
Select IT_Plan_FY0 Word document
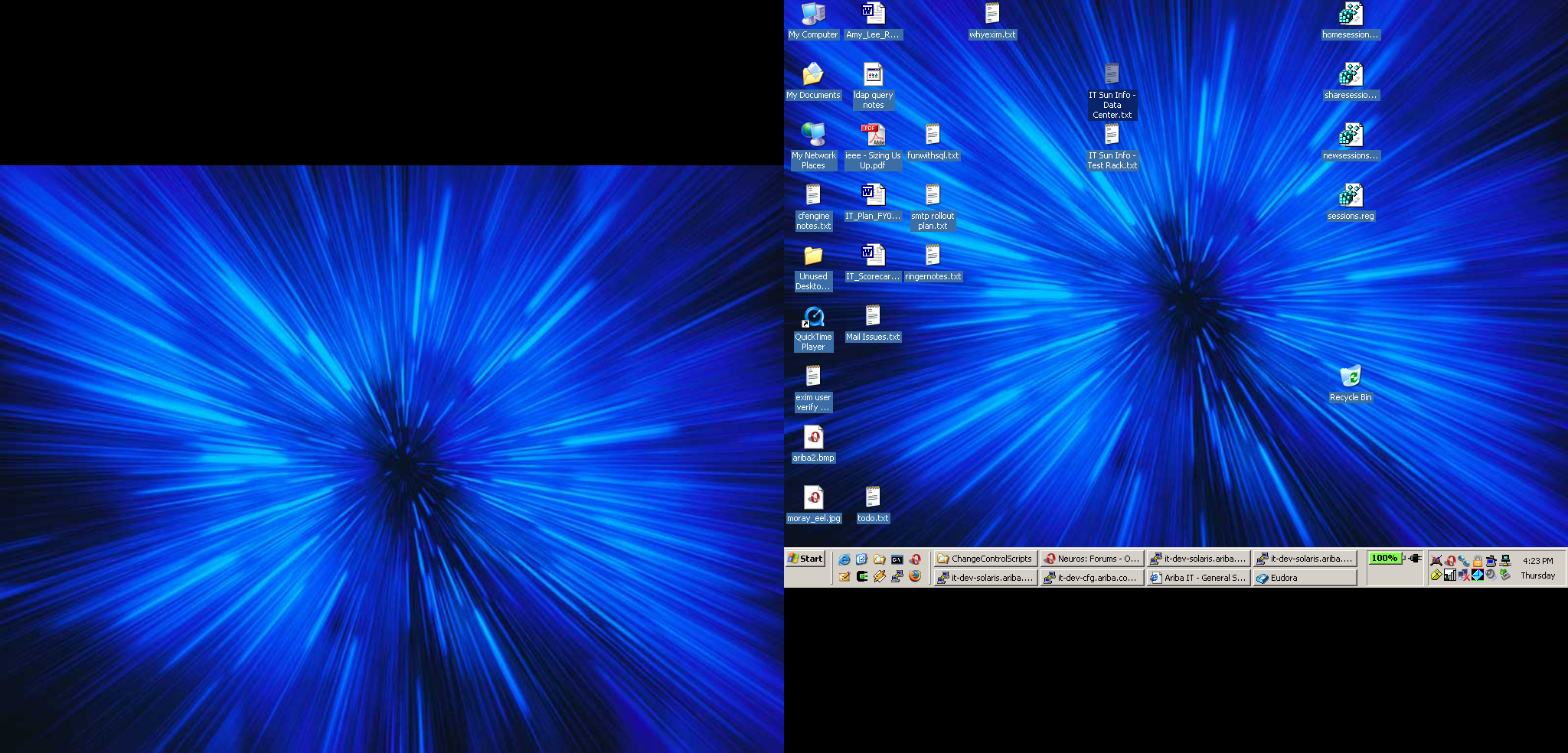(873, 203)
